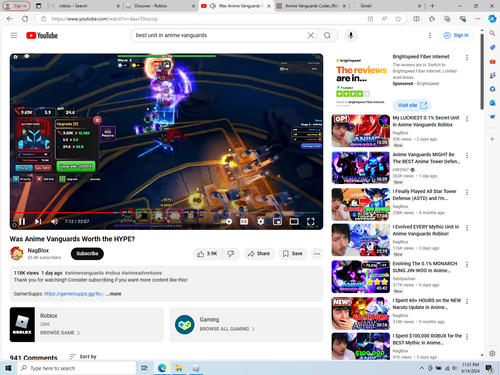The image size is (500, 375).
Task: Open a new browser tab
Action: click(x=432, y=6)
